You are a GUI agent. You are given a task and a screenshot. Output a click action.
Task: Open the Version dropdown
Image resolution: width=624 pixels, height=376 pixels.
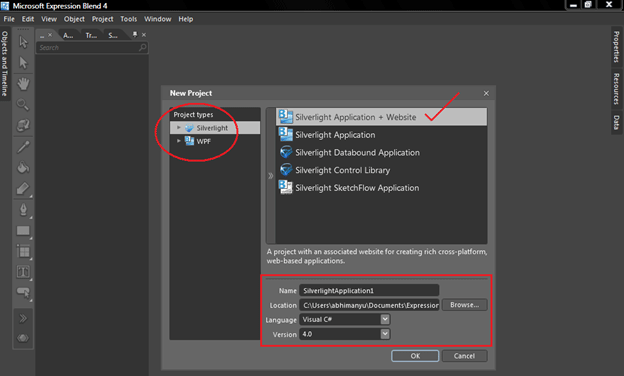(x=385, y=334)
